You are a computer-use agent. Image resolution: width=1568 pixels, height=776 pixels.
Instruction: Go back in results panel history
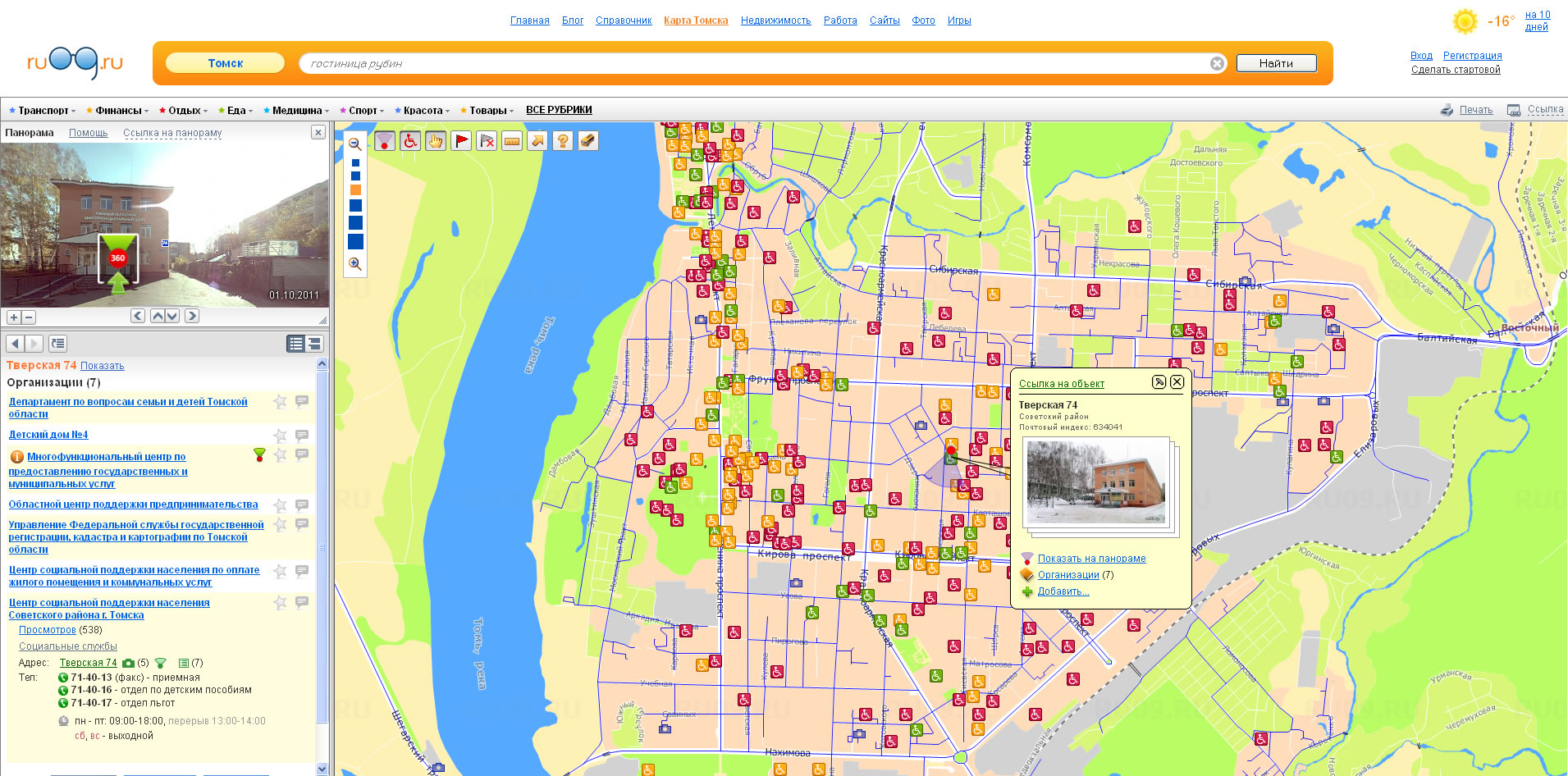(x=14, y=344)
